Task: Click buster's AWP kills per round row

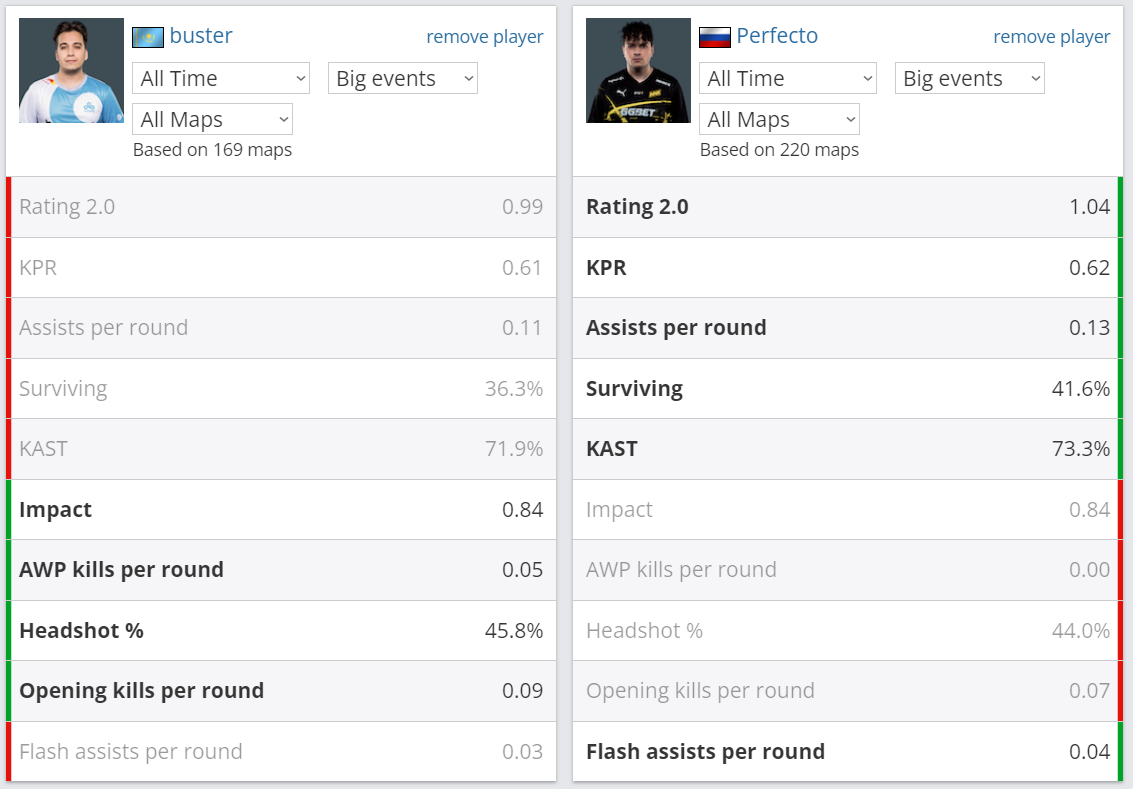Action: 281,570
